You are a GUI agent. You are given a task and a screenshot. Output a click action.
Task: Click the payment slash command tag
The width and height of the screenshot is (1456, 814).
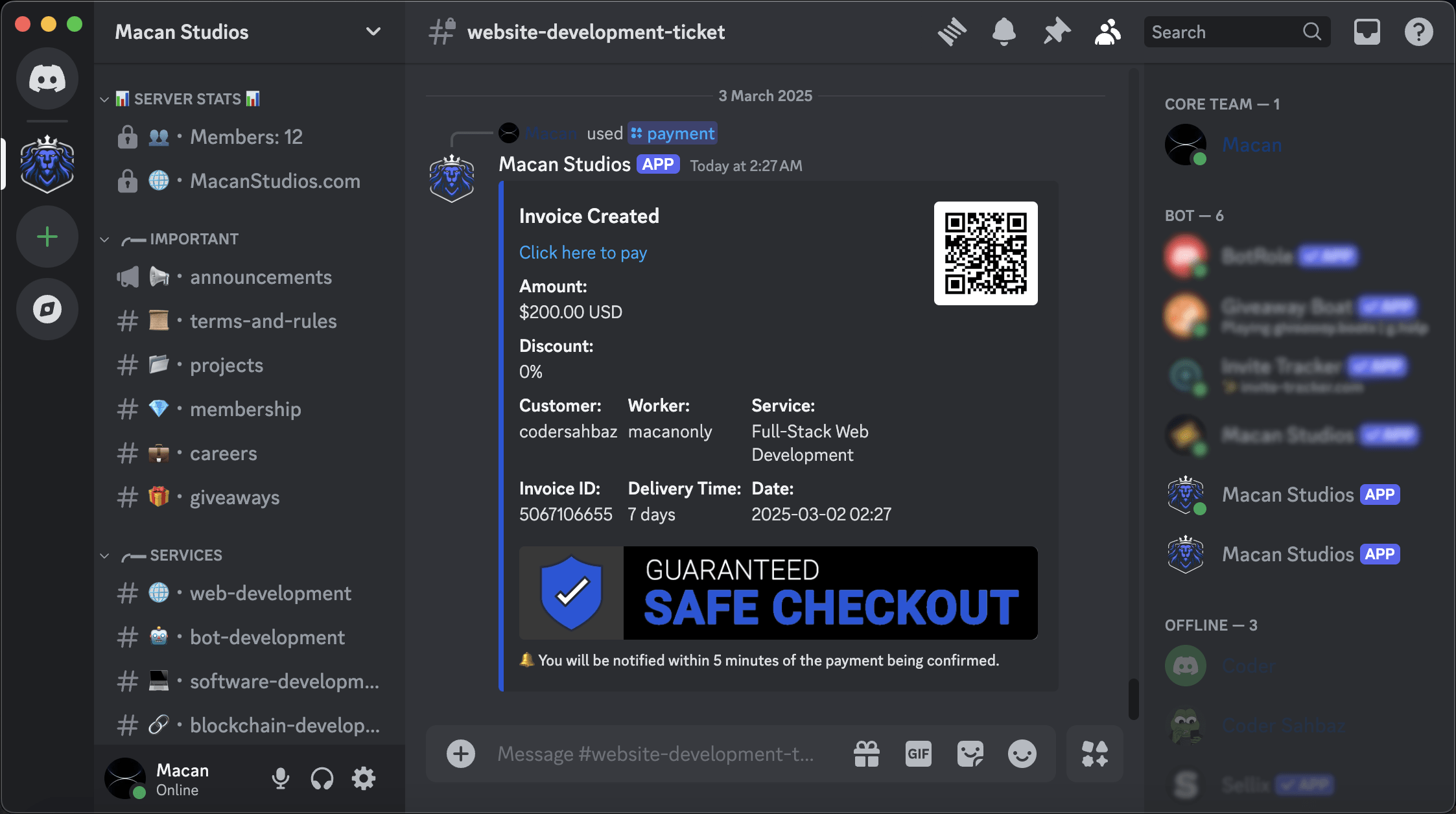point(673,134)
